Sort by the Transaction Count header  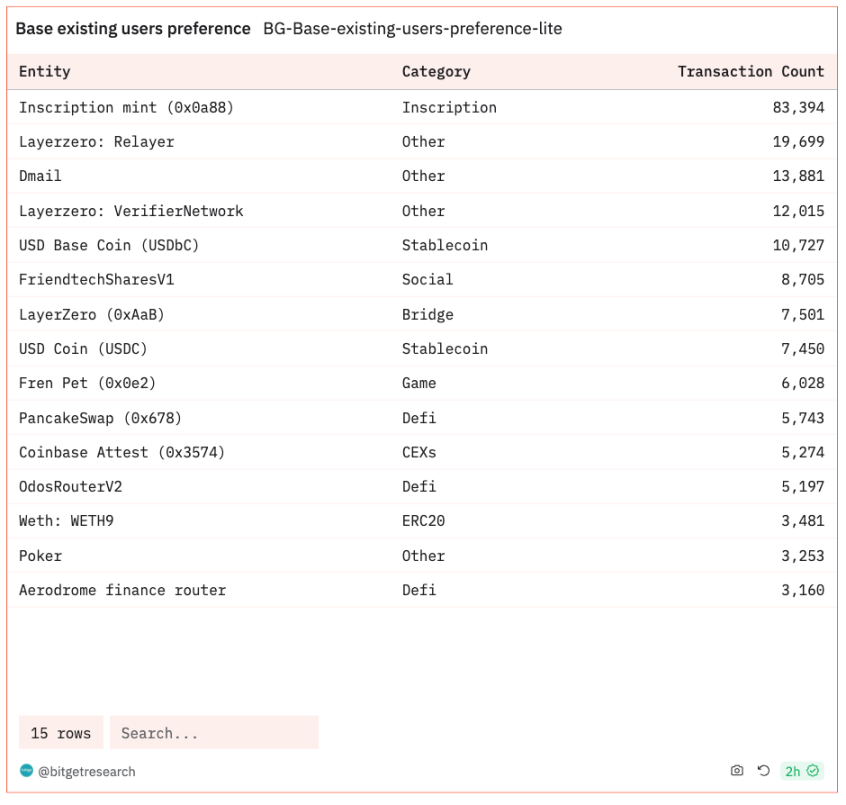[x=750, y=71]
